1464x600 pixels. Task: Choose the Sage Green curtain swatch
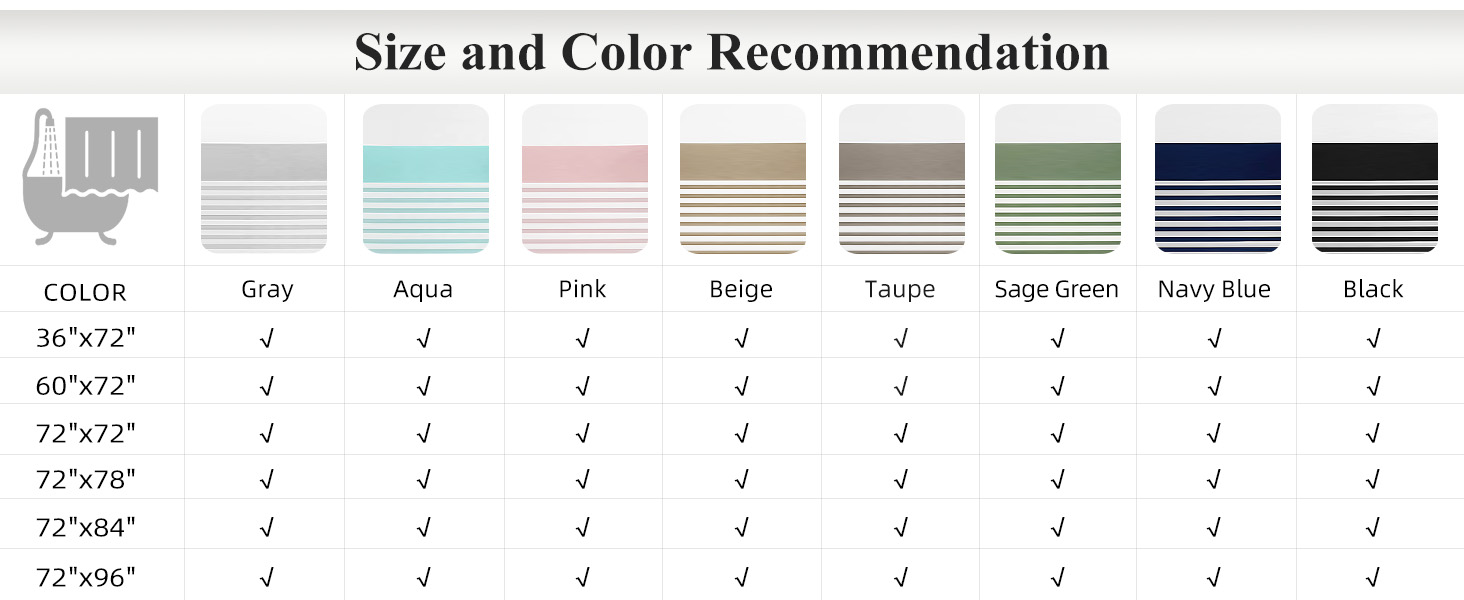pos(1057,179)
